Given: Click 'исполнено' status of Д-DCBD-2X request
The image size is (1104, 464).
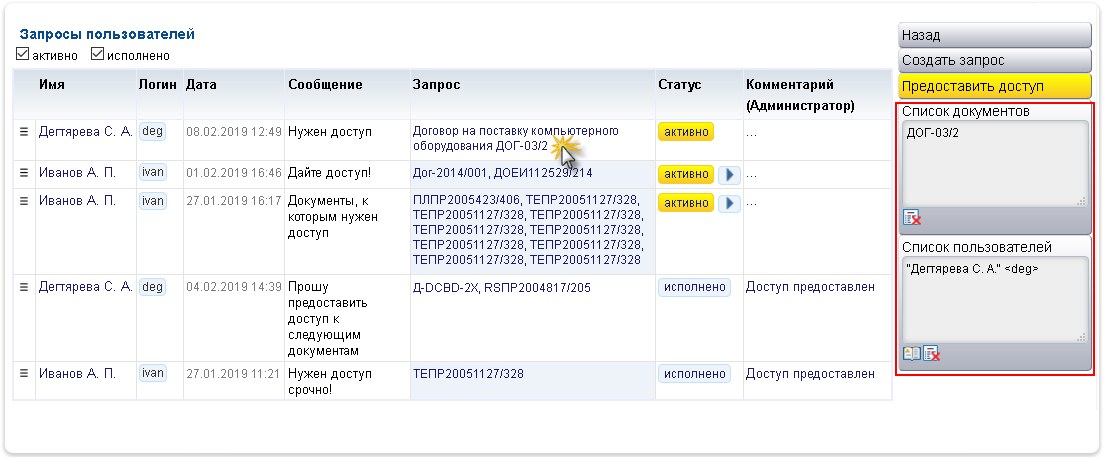Looking at the screenshot, I should [x=694, y=287].
